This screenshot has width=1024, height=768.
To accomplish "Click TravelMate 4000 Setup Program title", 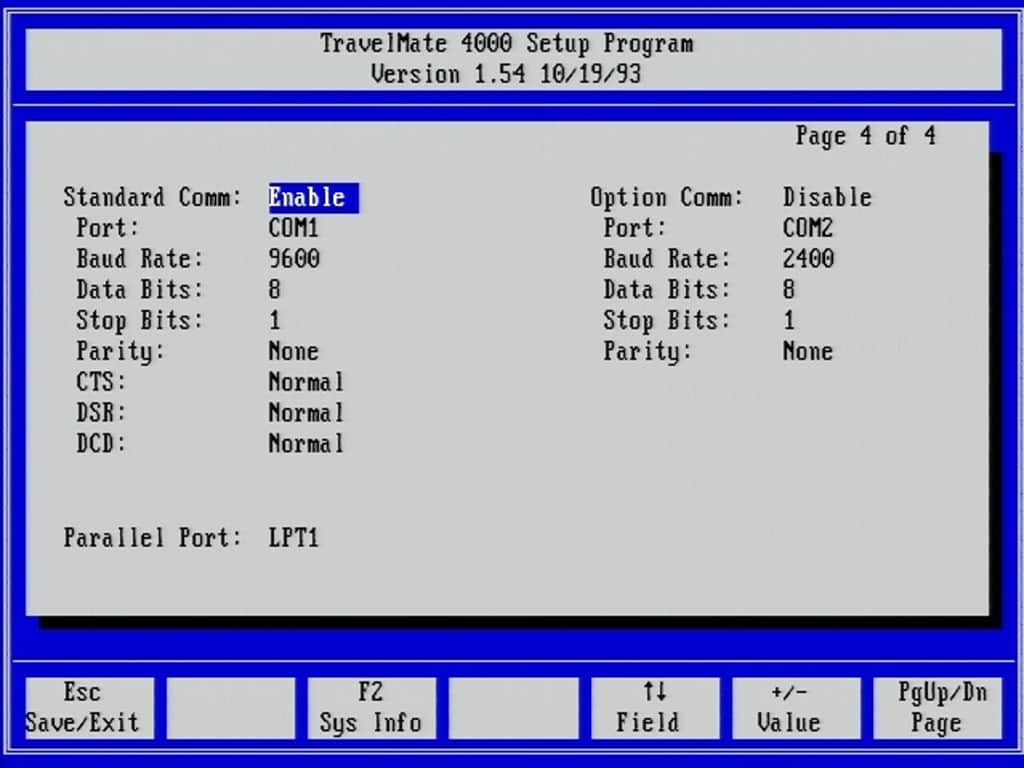I will click(507, 44).
